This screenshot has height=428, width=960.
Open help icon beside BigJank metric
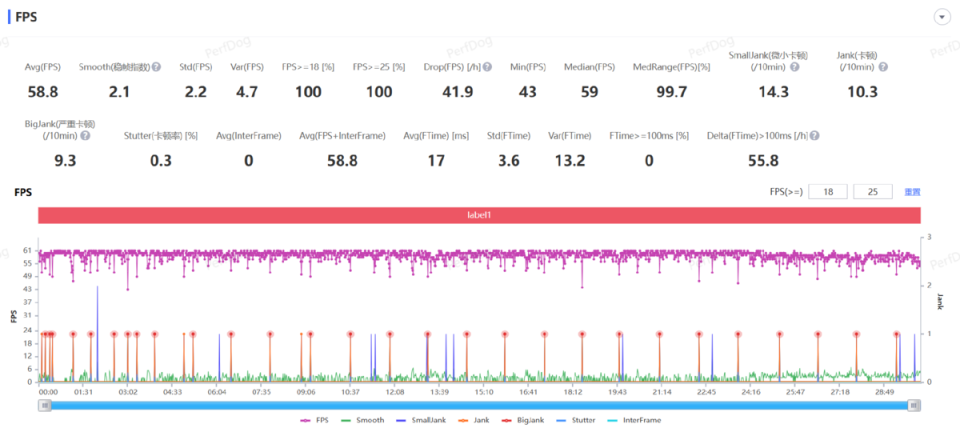click(x=85, y=135)
